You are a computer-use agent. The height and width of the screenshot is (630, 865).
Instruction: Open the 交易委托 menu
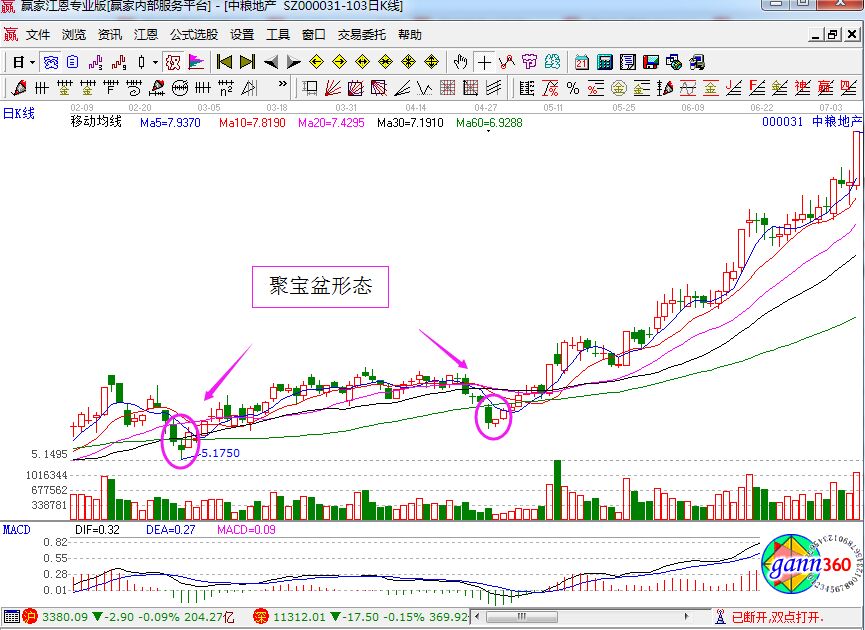pos(359,35)
